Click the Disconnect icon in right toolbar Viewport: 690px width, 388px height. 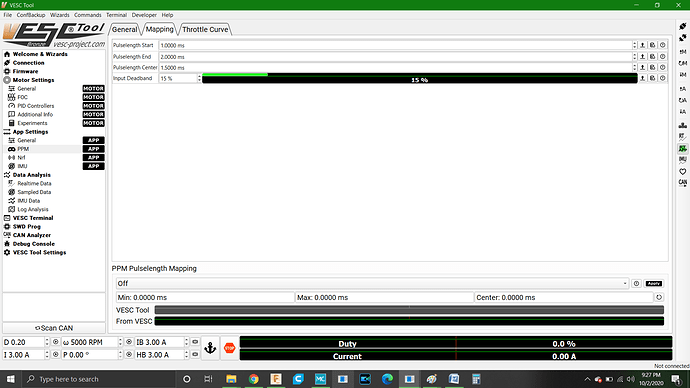click(x=683, y=38)
